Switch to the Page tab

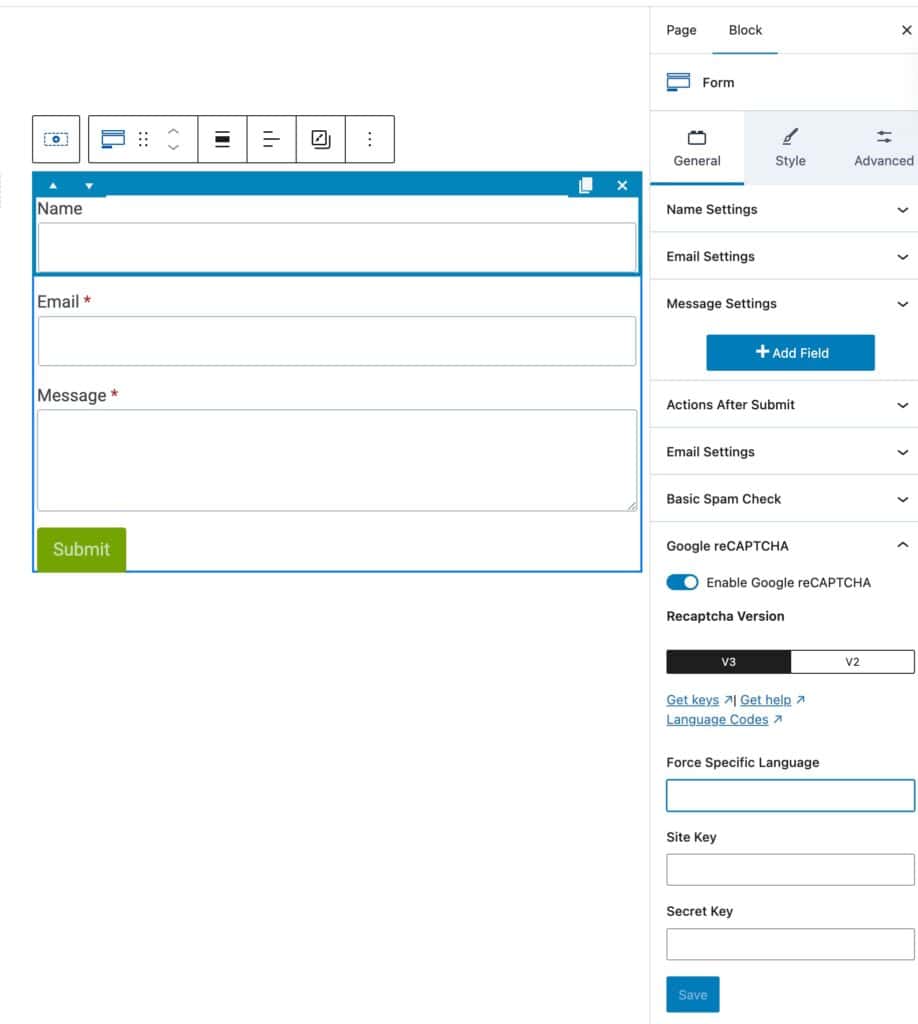(x=681, y=30)
